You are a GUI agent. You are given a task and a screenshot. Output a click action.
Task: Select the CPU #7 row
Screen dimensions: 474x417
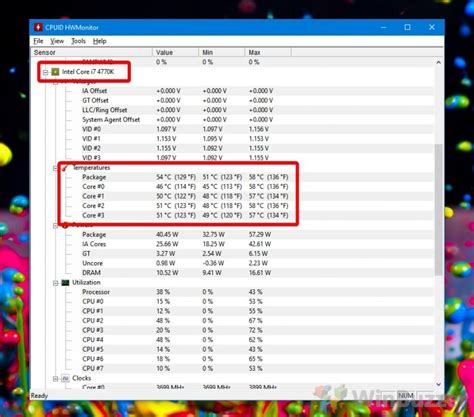233,368
